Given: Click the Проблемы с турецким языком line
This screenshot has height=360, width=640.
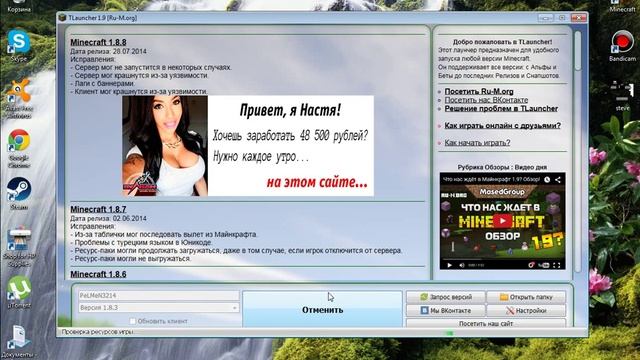Looking at the screenshot, I should (141, 242).
